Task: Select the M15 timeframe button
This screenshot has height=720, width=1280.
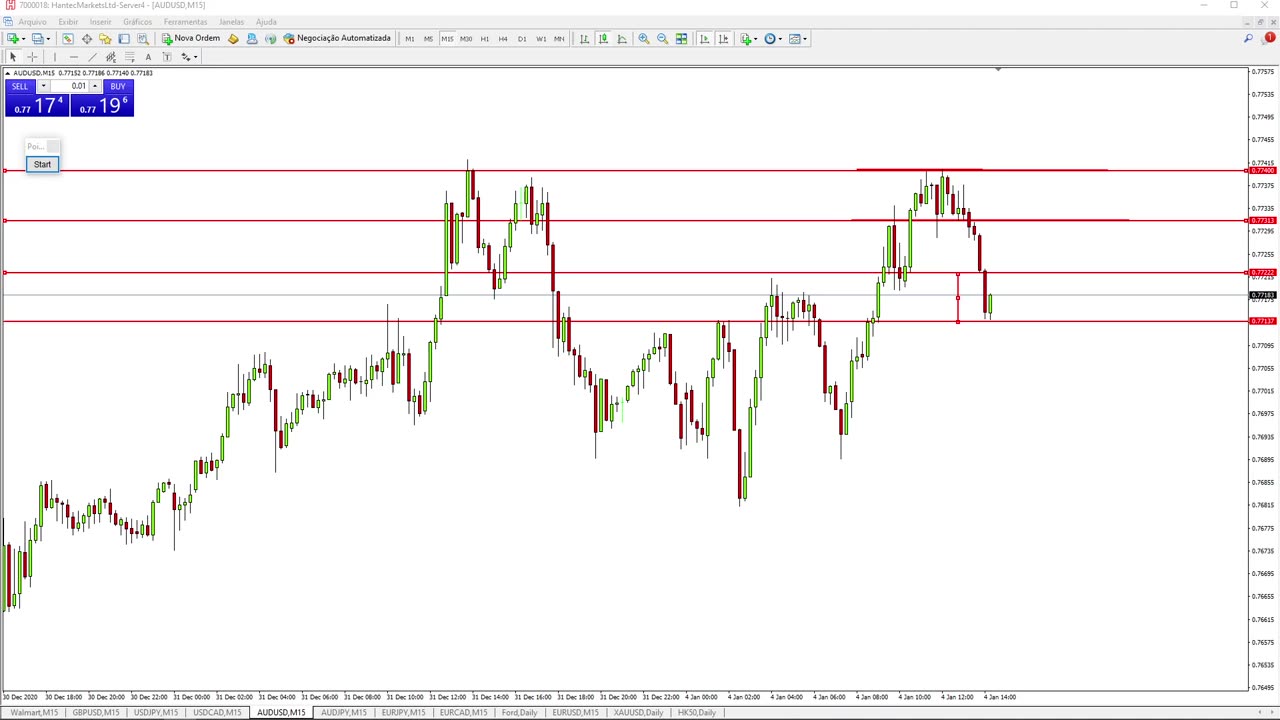Action: pyautogui.click(x=447, y=39)
